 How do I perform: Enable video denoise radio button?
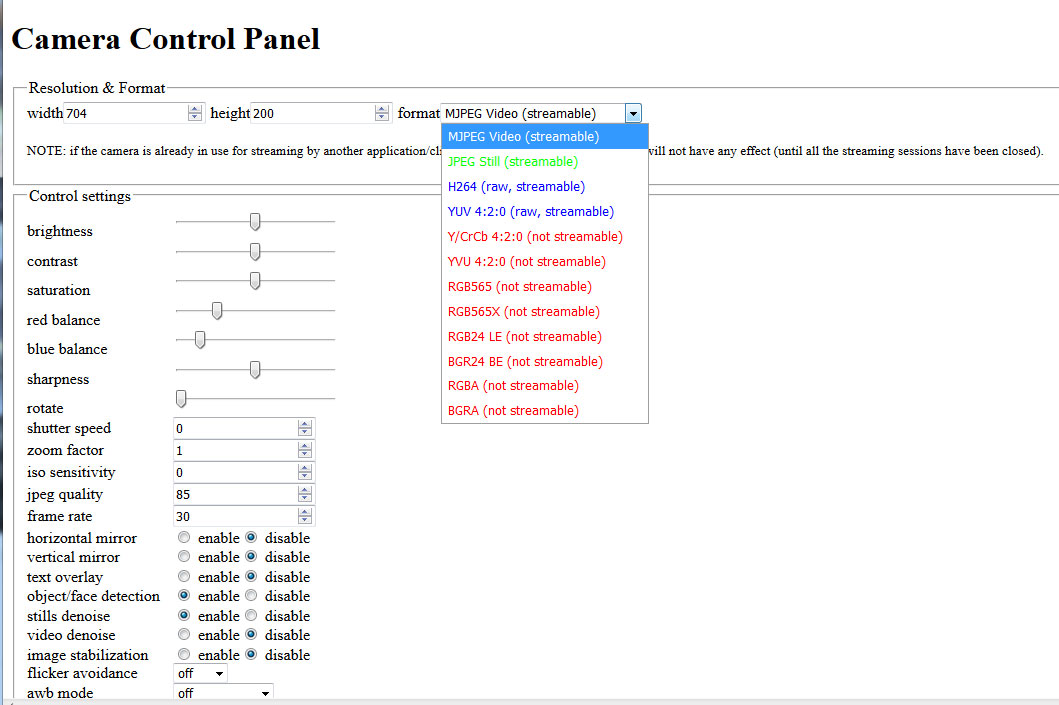coord(184,635)
